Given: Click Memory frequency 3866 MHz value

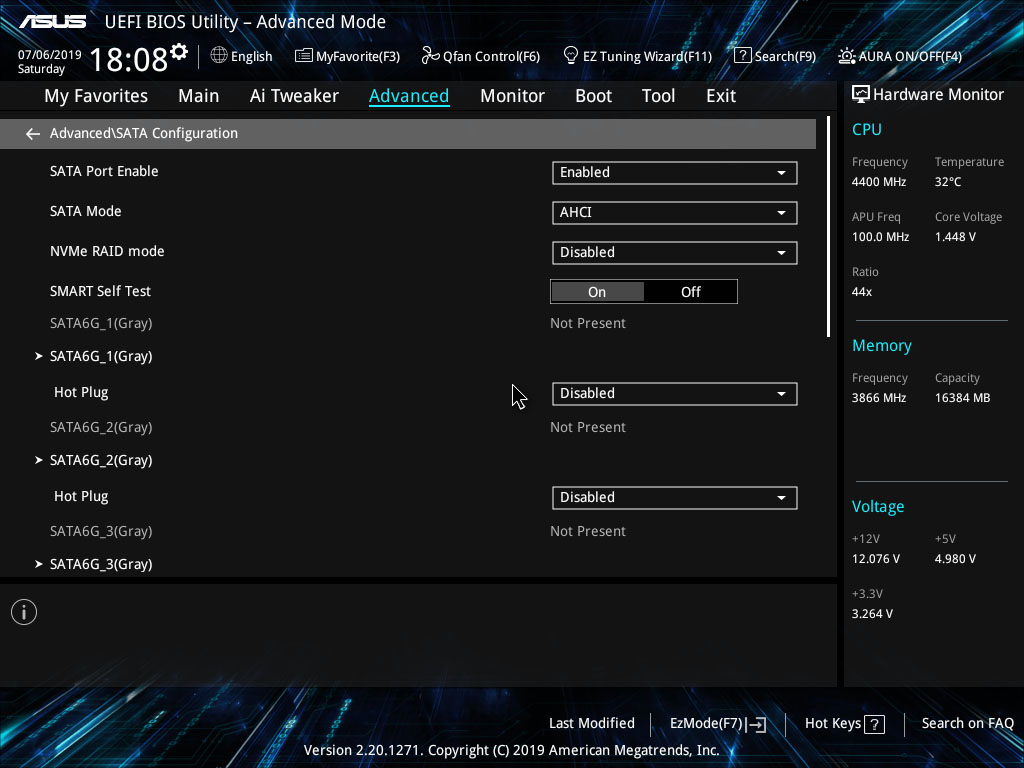Looking at the screenshot, I should (878, 398).
